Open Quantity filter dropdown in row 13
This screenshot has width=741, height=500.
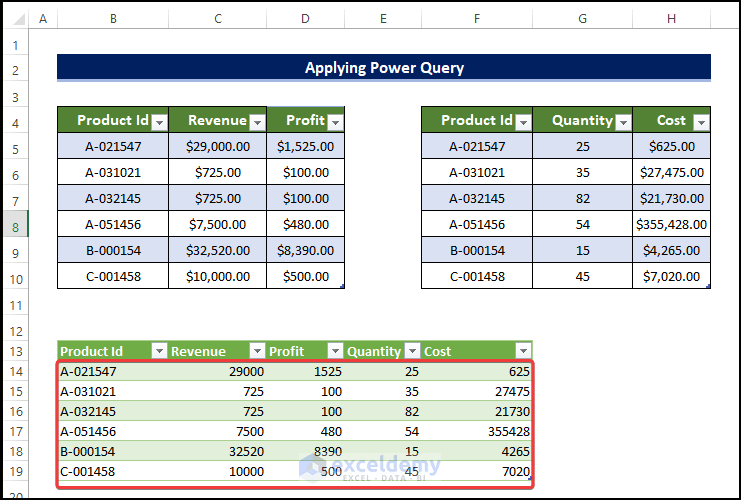(x=413, y=351)
